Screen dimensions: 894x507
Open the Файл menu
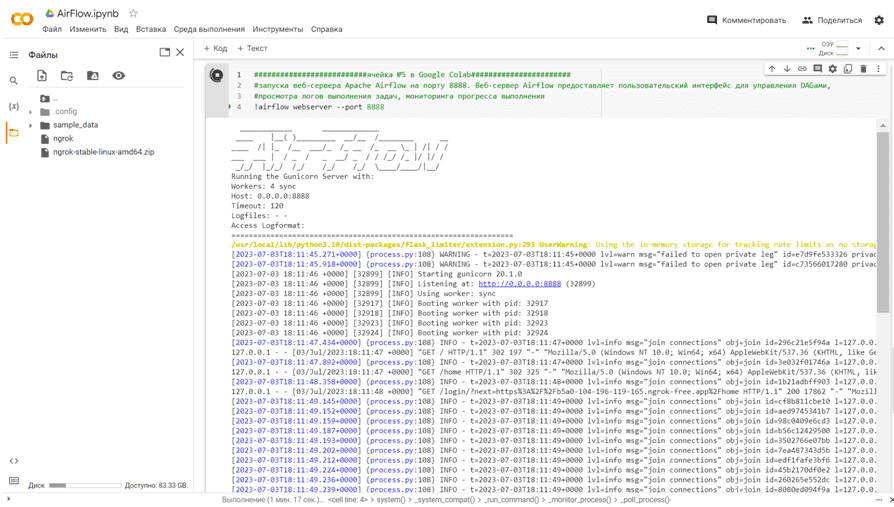[52, 29]
